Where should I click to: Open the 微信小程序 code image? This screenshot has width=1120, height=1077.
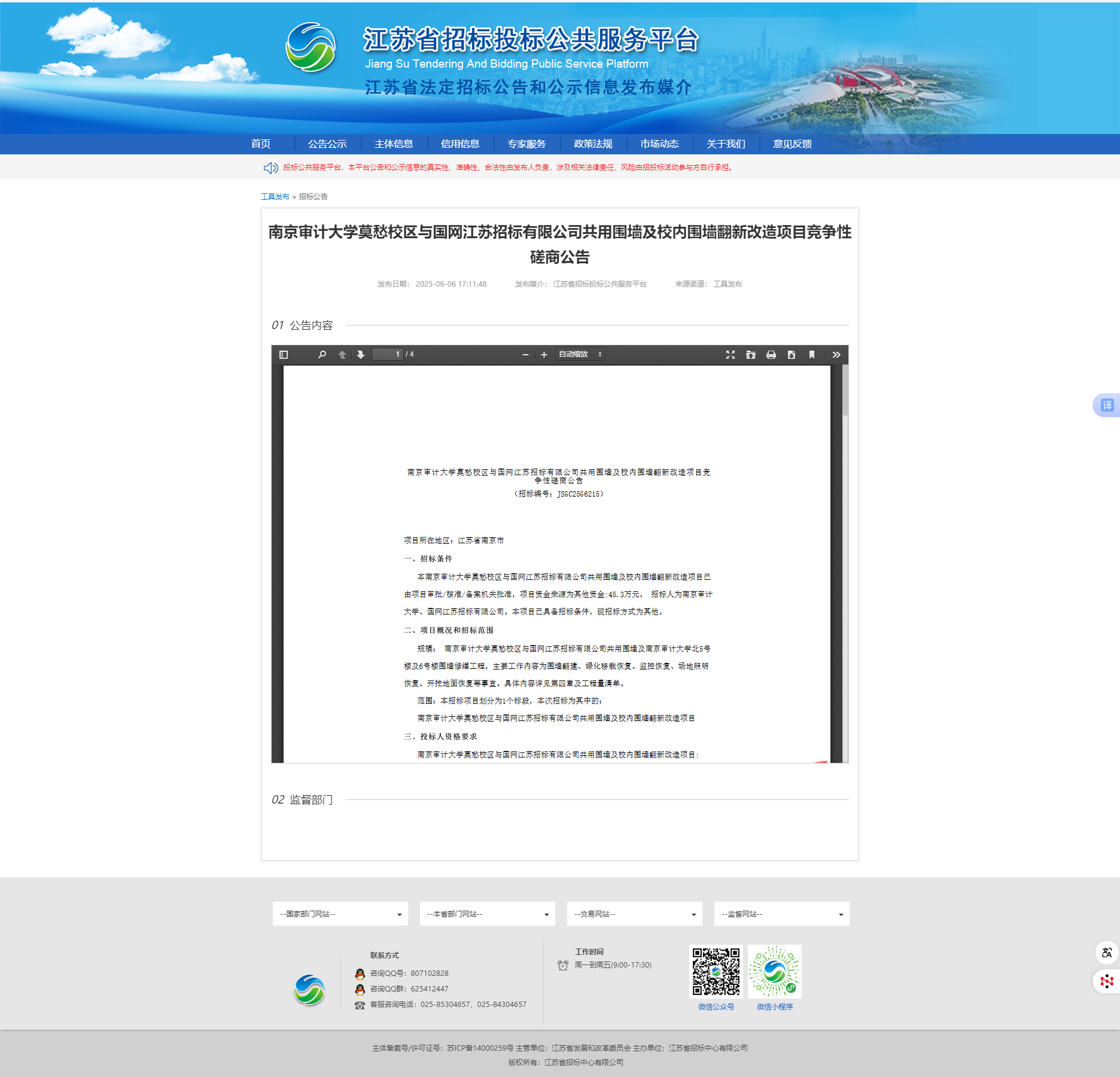[775, 972]
